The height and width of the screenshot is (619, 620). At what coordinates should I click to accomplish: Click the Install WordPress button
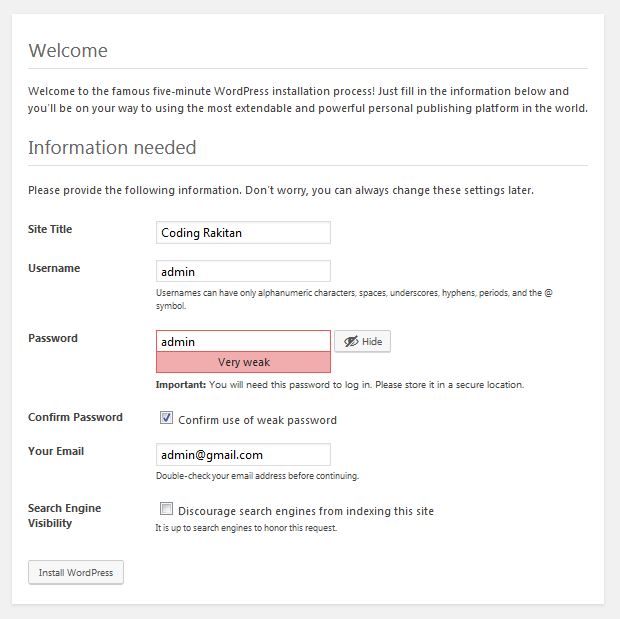pos(76,572)
